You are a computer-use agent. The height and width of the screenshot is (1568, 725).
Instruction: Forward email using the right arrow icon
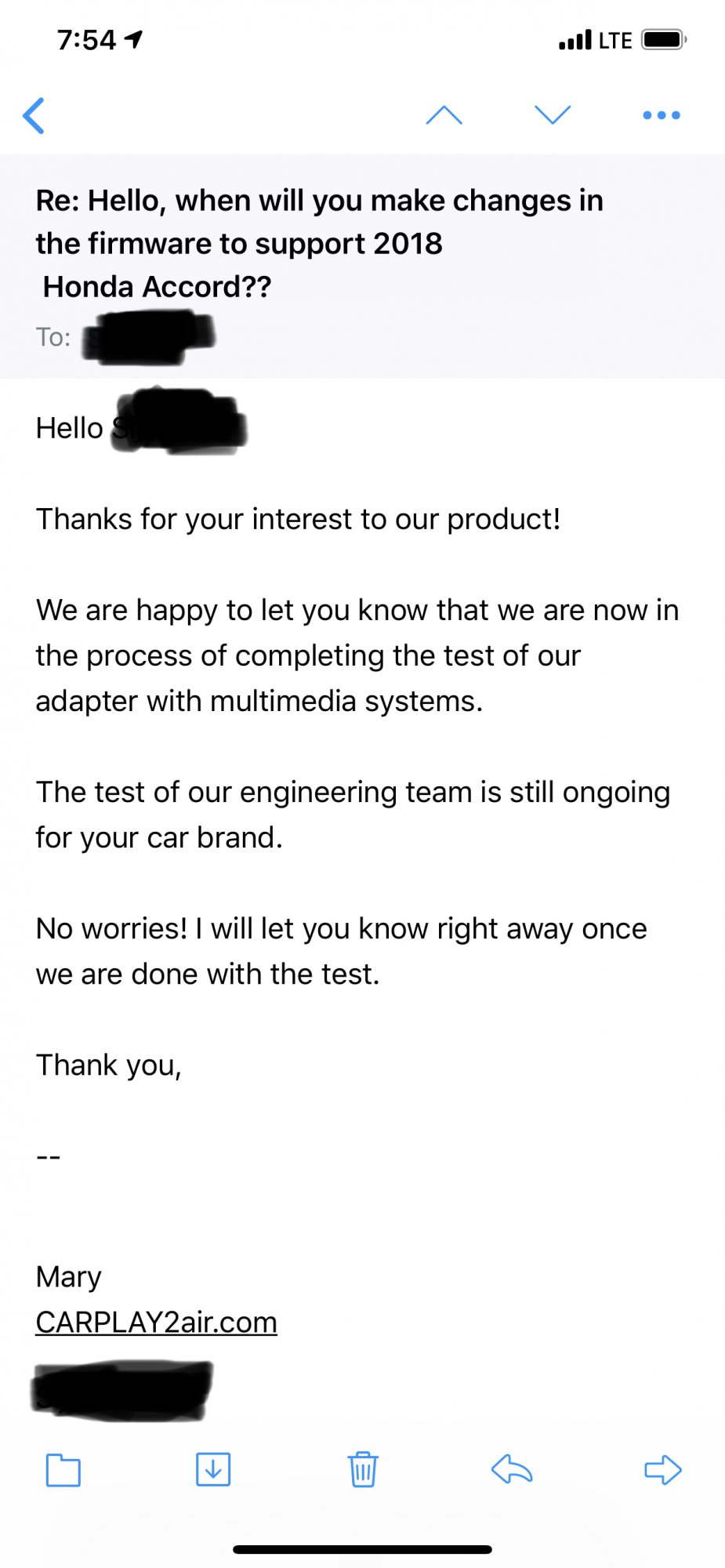[x=663, y=1469]
